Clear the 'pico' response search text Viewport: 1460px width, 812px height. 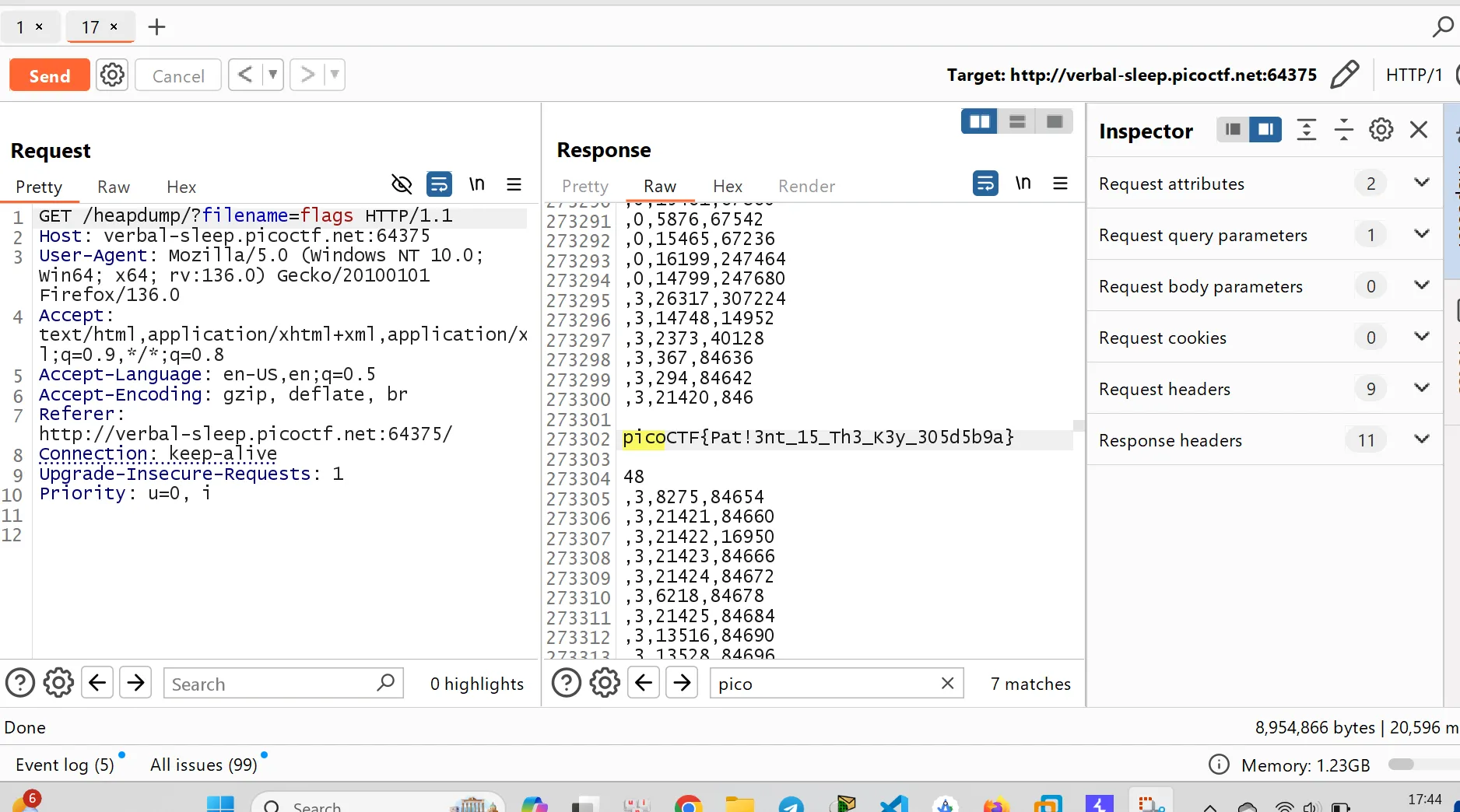pos(947,683)
